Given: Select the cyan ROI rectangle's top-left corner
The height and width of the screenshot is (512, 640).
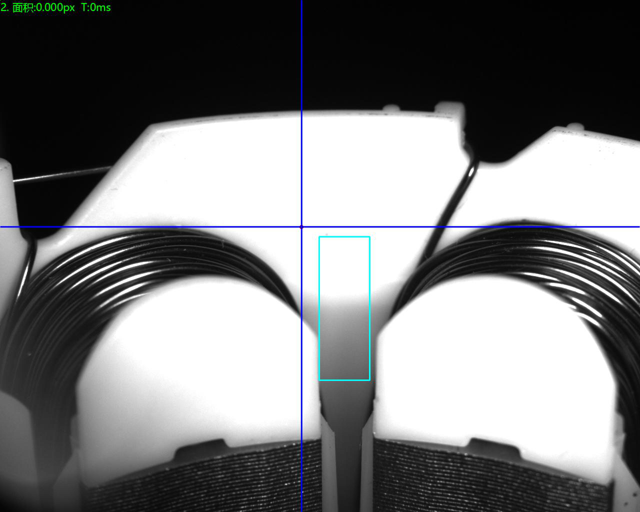Looking at the screenshot, I should 319,237.
